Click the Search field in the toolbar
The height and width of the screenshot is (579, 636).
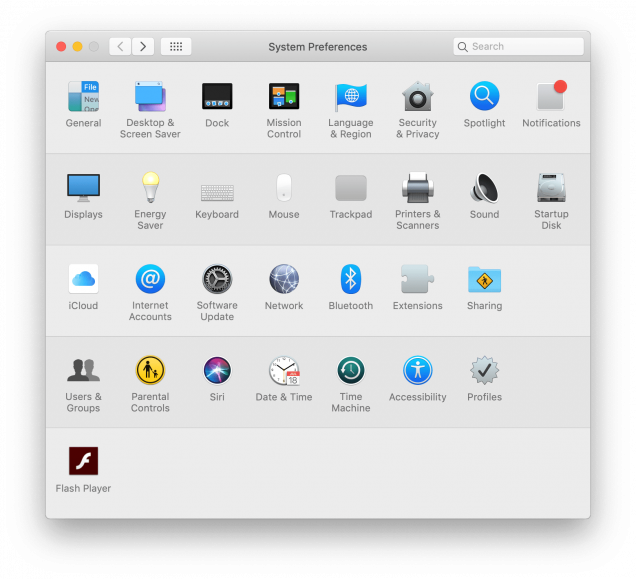[518, 47]
